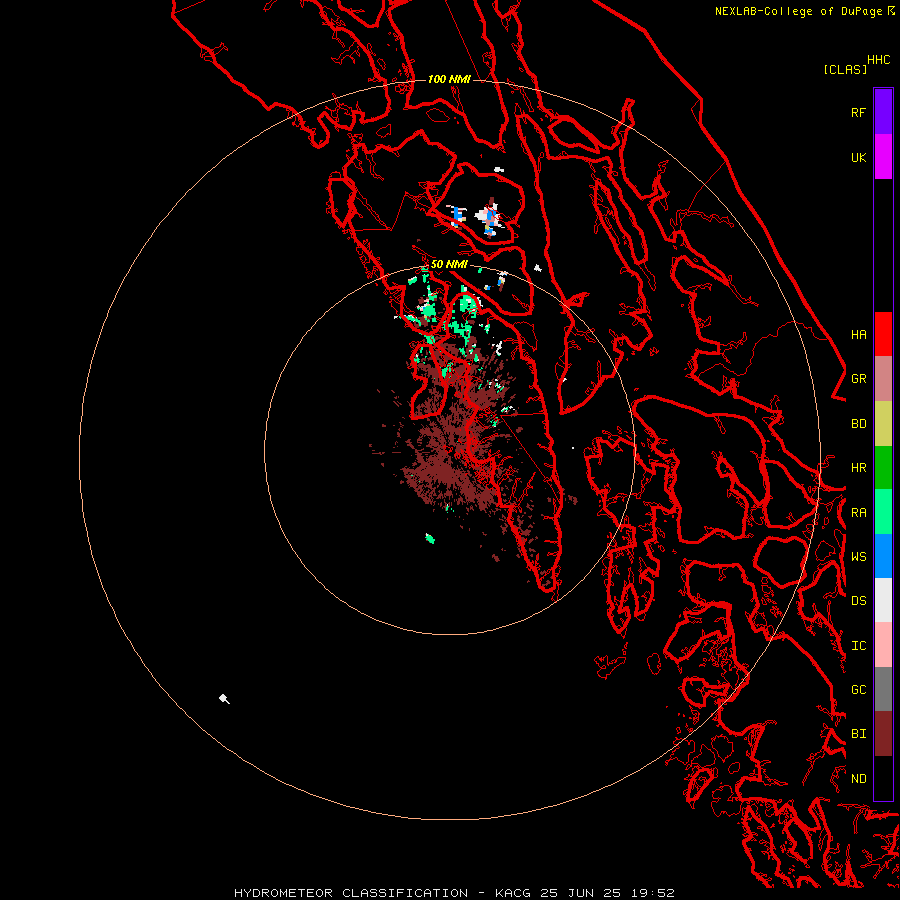Viewport: 900px width, 900px height.
Task: Click the HA red legend swatch
Action: click(x=883, y=334)
